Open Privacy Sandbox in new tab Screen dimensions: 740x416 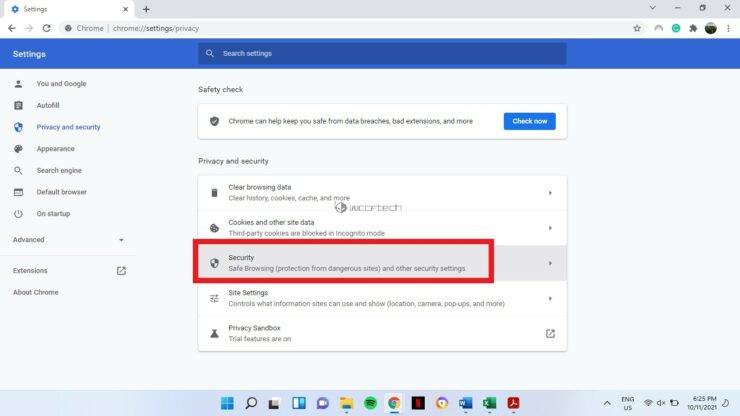(x=382, y=333)
